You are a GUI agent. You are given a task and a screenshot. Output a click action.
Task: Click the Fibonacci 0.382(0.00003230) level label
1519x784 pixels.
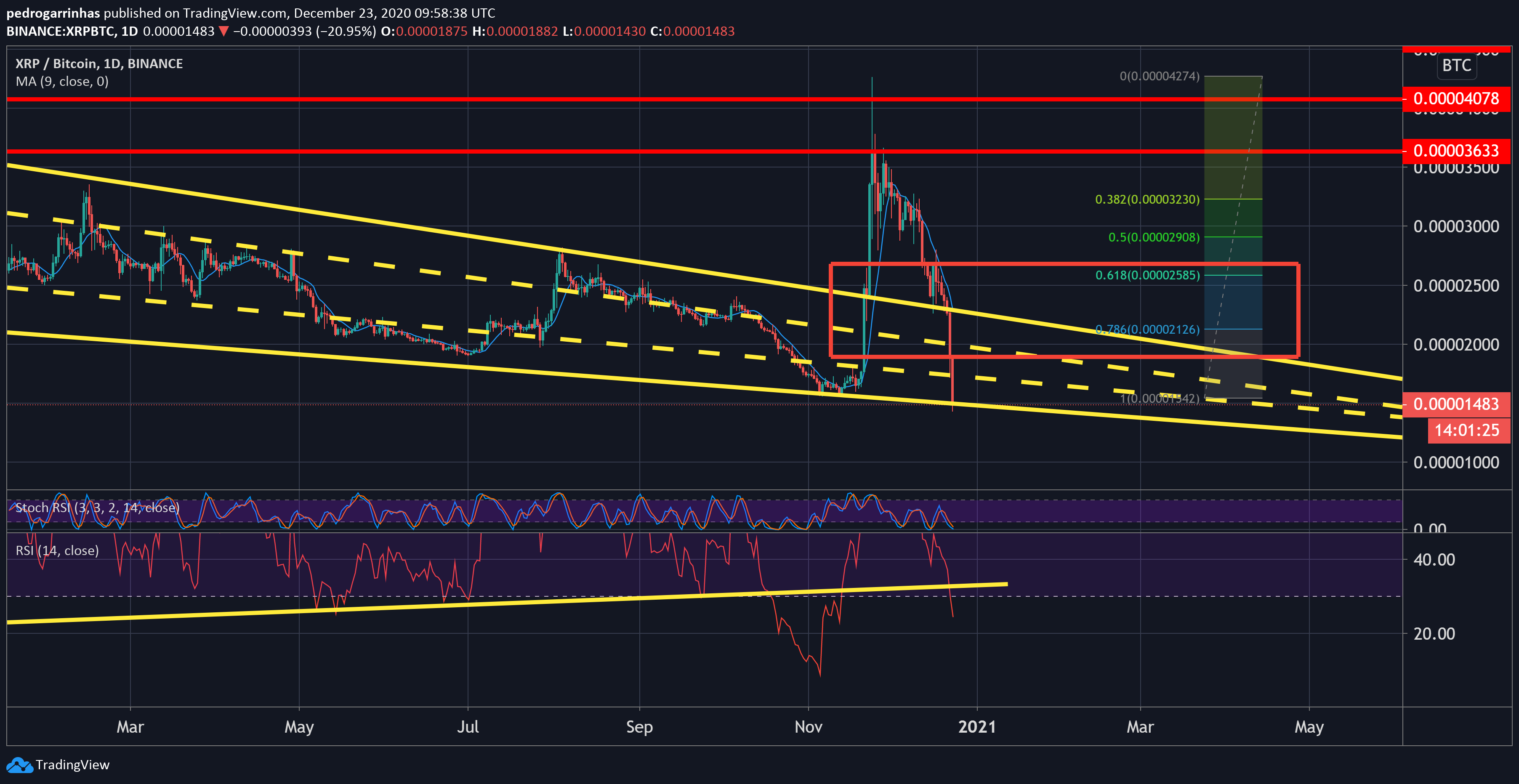coord(1147,199)
